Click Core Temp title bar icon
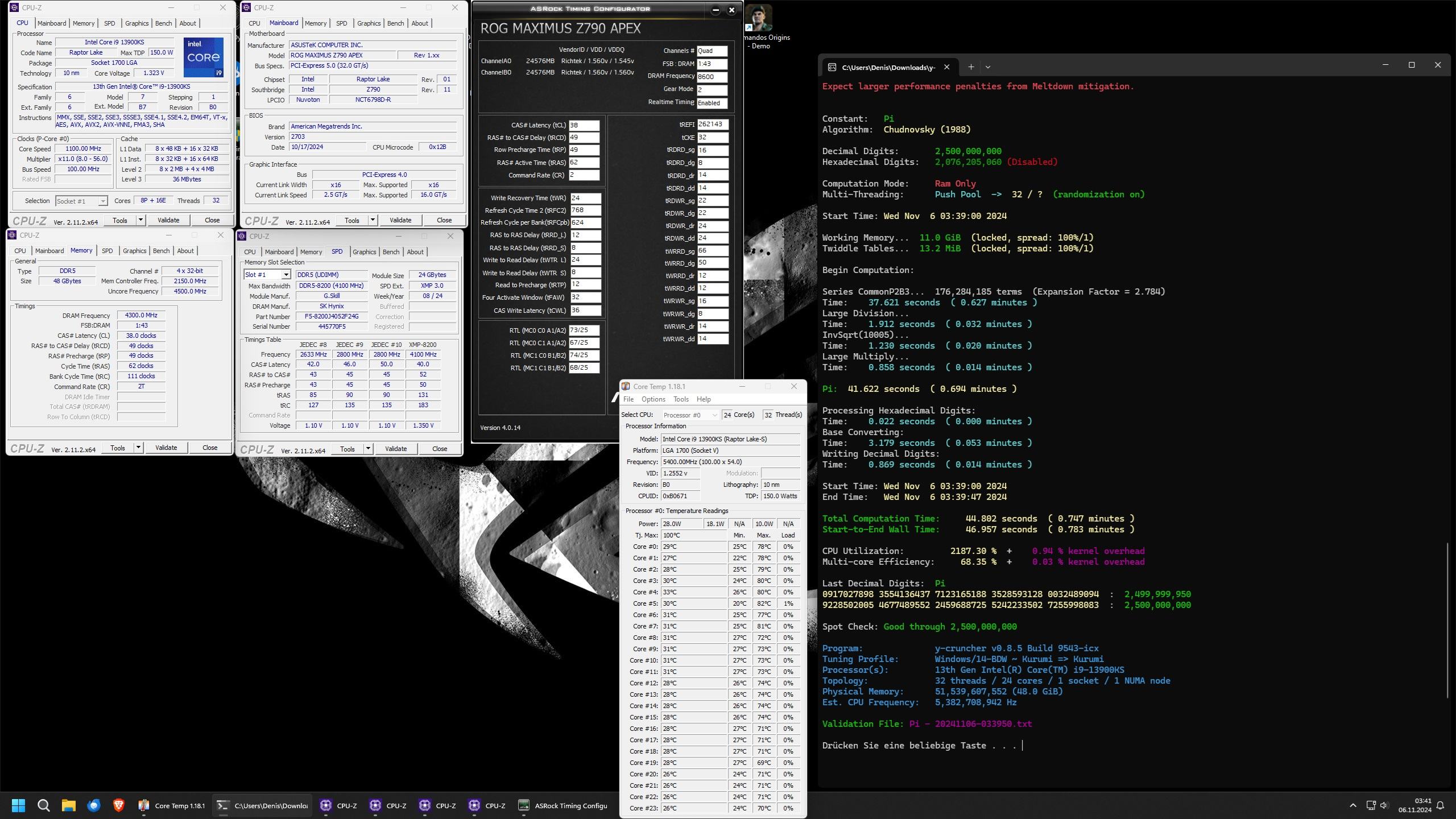 626,386
